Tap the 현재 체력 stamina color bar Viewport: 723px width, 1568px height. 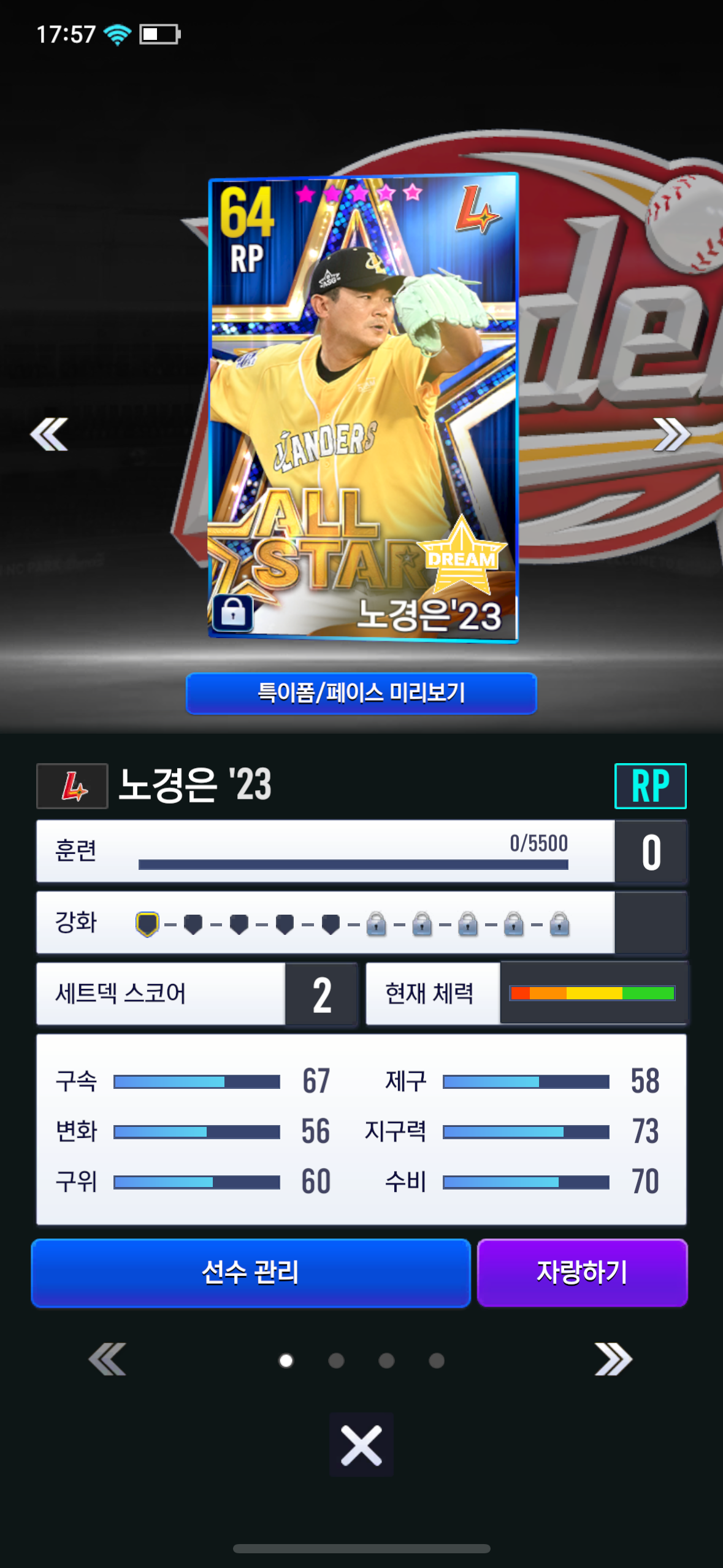click(592, 993)
